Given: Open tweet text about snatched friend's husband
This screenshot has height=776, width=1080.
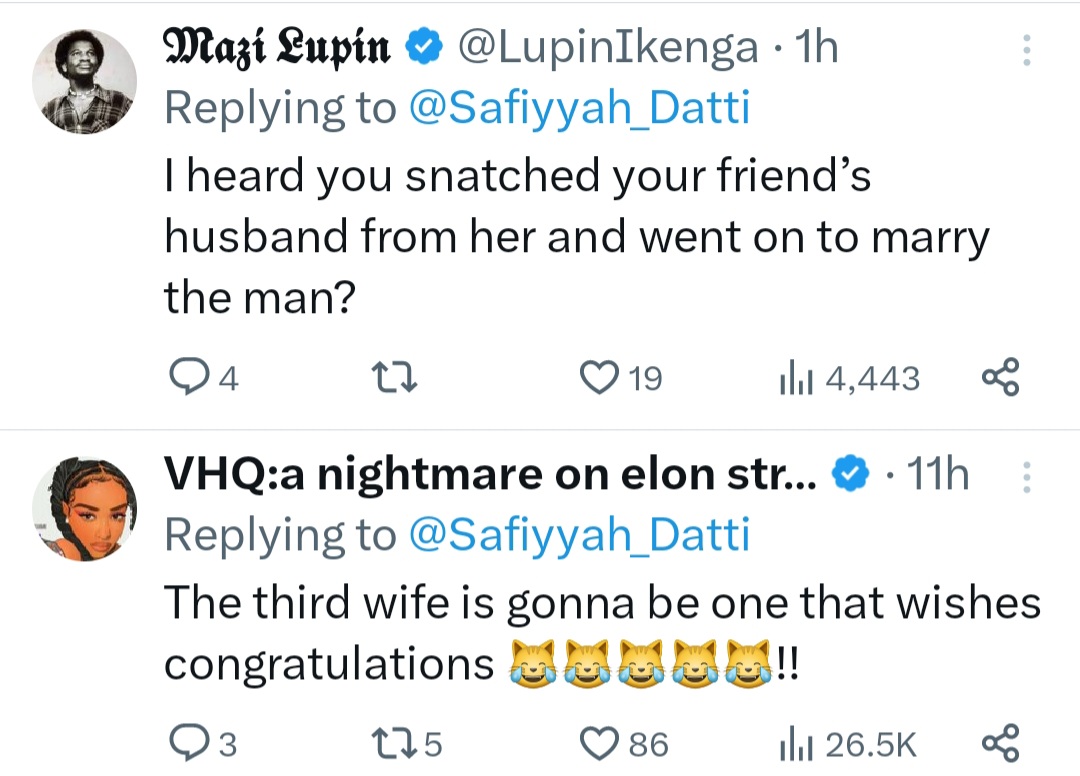Looking at the screenshot, I should tap(575, 238).
